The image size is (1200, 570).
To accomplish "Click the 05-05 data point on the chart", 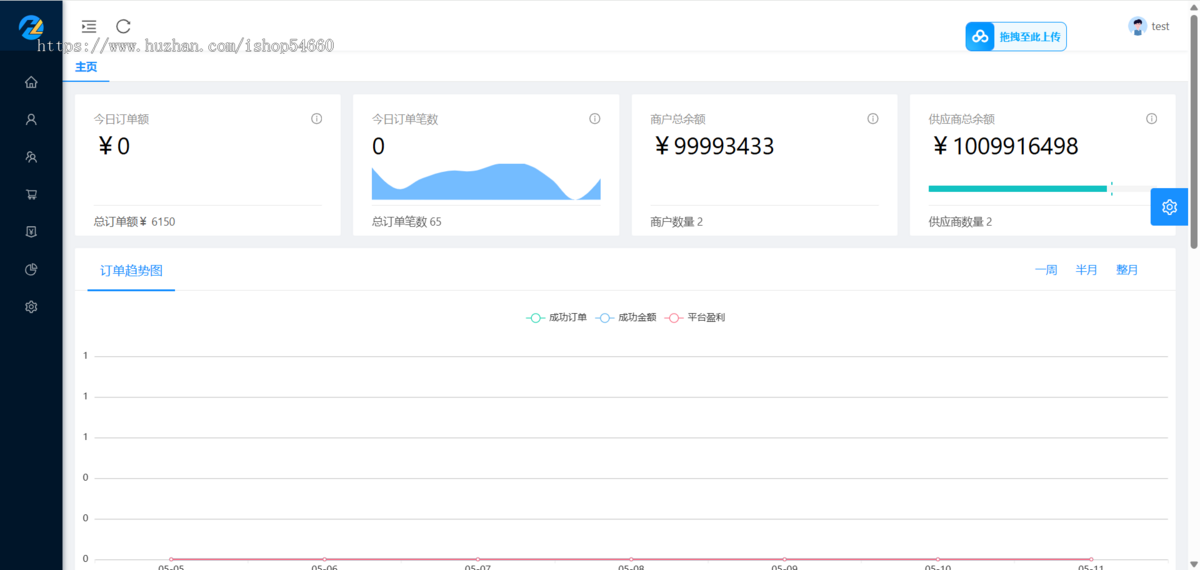I will (171, 559).
